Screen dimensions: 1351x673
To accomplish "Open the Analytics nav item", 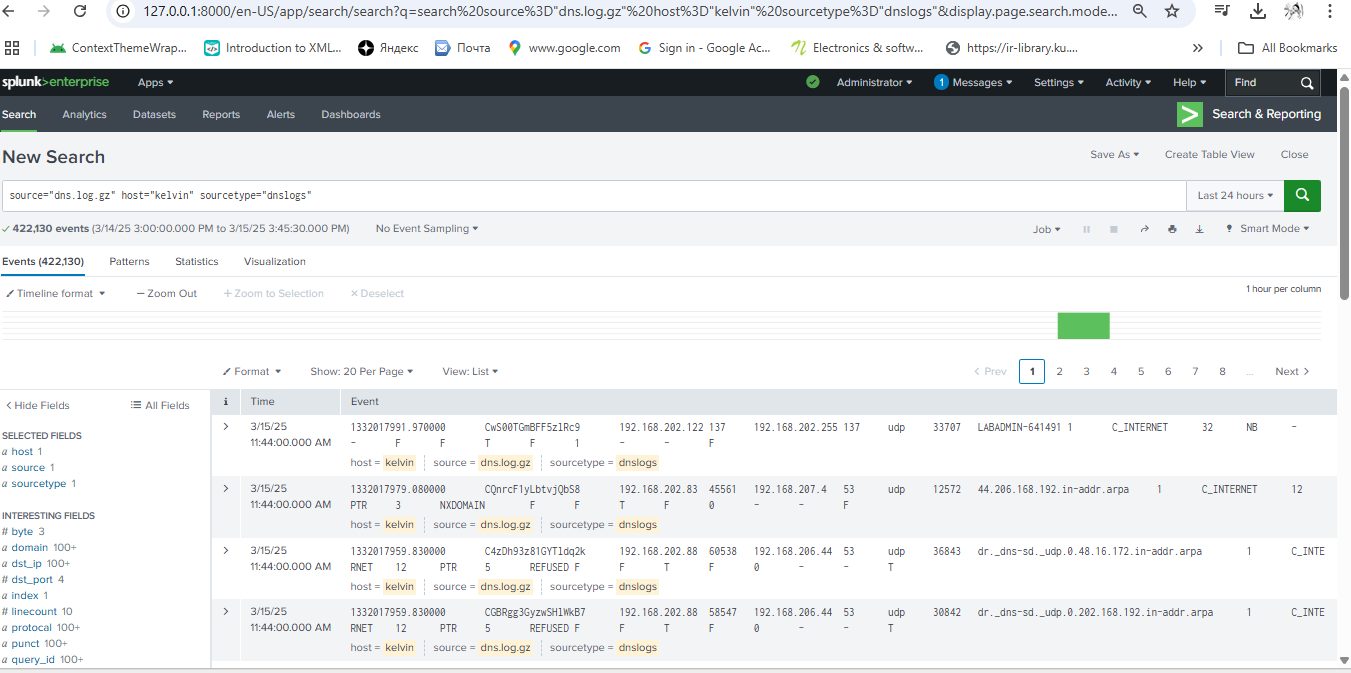I will coord(84,114).
